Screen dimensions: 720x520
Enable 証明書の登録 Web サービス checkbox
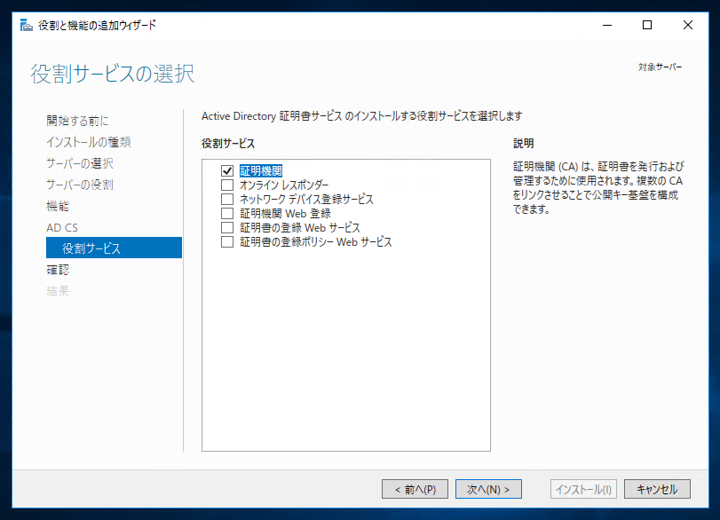(227, 228)
